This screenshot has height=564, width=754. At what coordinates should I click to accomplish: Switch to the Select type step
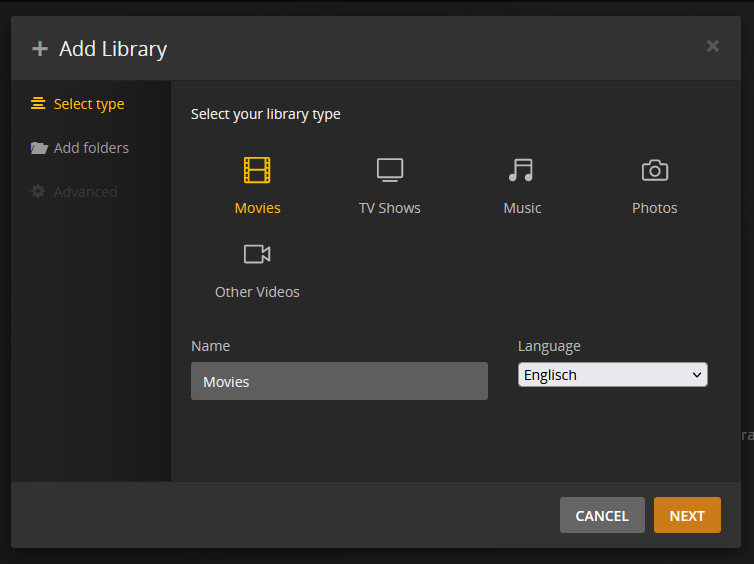coord(89,104)
